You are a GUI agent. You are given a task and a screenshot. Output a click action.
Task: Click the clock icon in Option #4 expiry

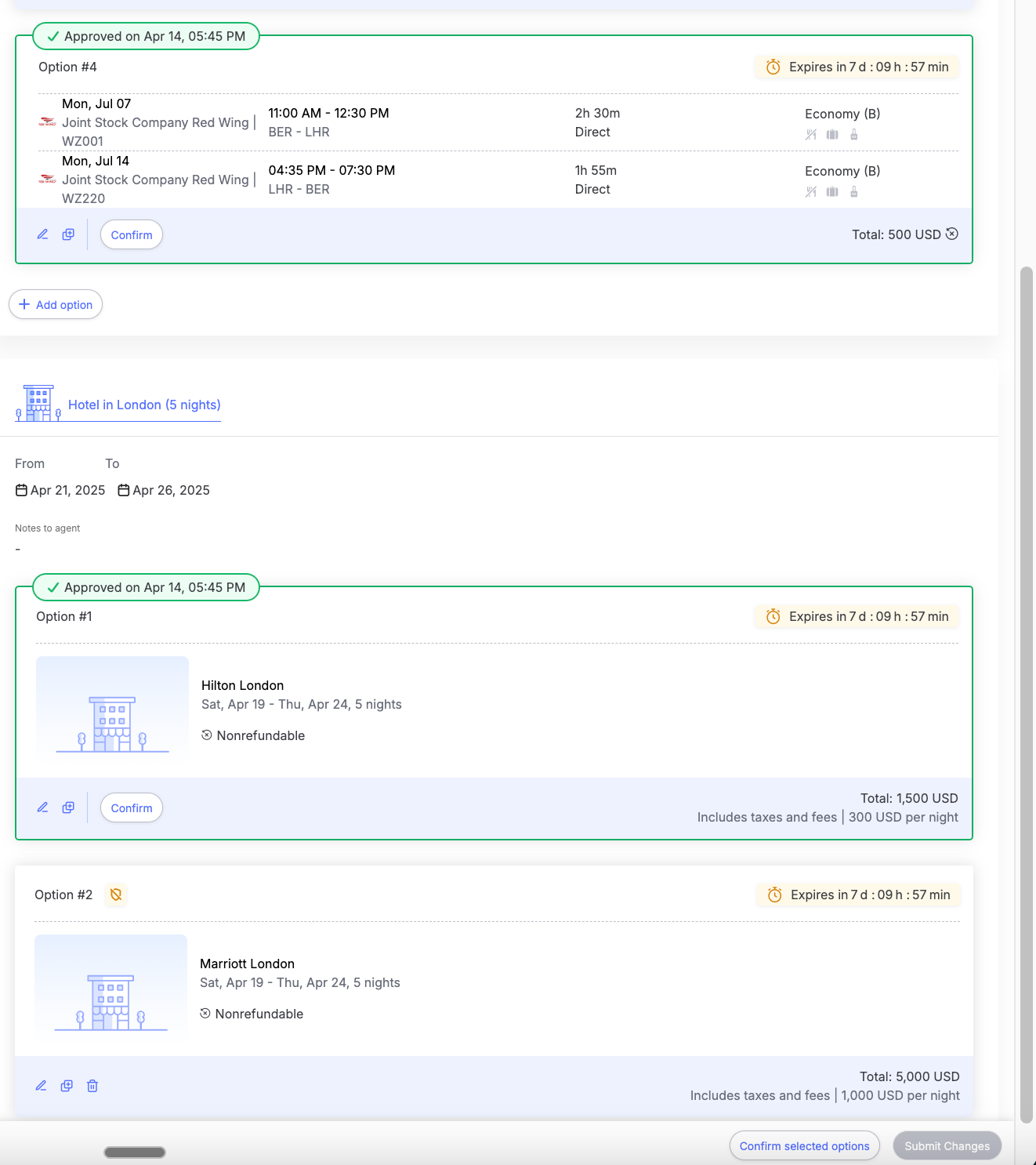point(773,67)
